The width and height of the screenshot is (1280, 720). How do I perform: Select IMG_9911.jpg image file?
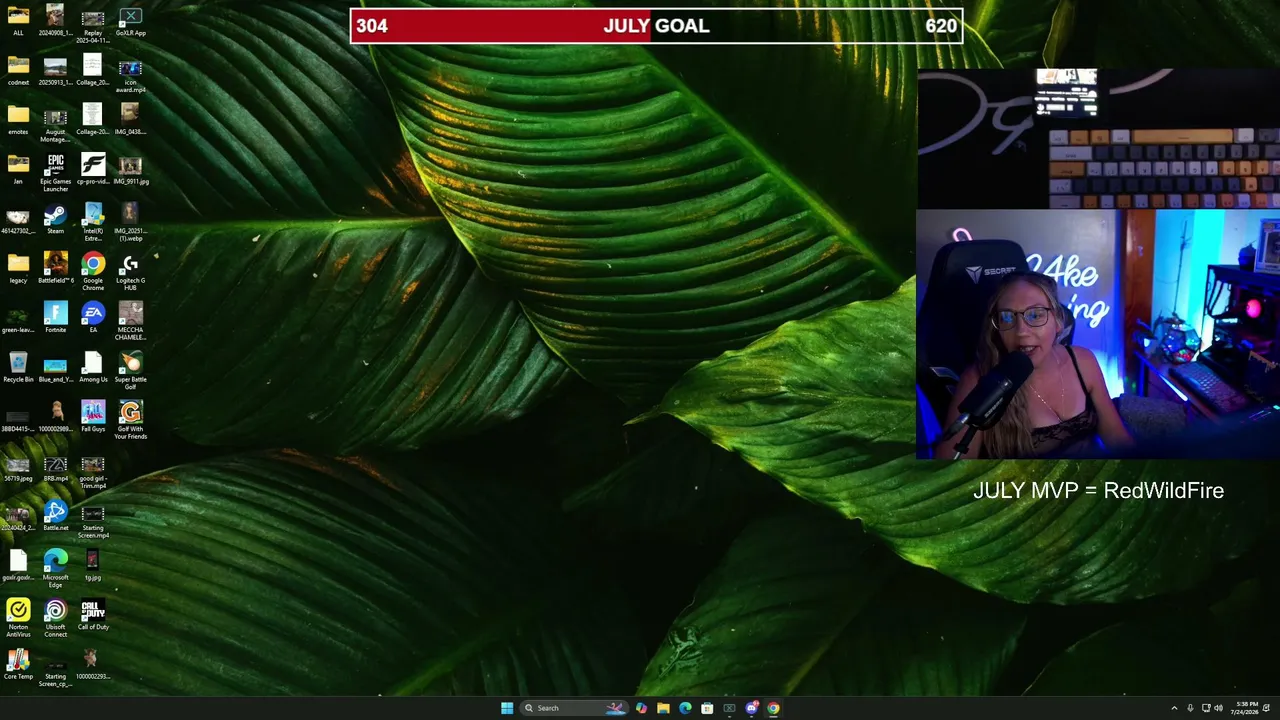click(x=130, y=169)
